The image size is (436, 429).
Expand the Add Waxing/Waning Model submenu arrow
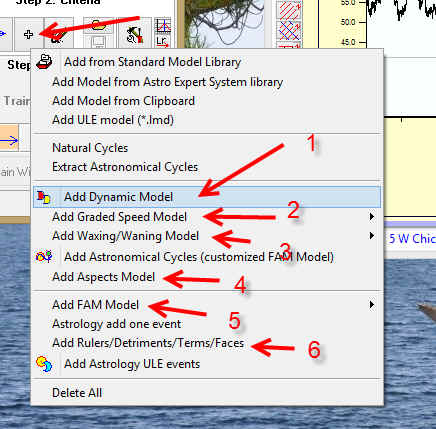pos(372,236)
